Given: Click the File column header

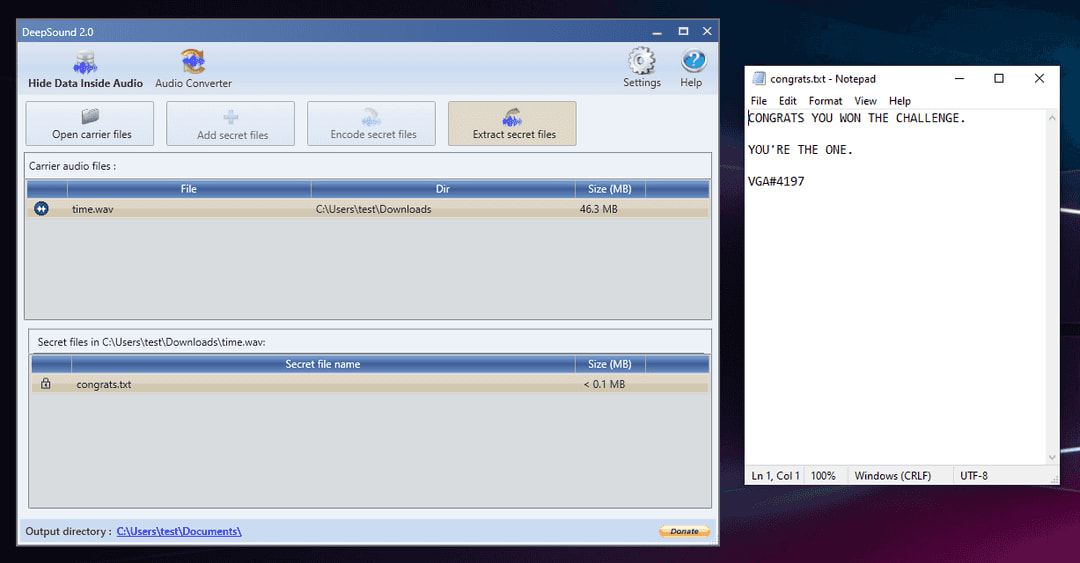Looking at the screenshot, I should [189, 189].
